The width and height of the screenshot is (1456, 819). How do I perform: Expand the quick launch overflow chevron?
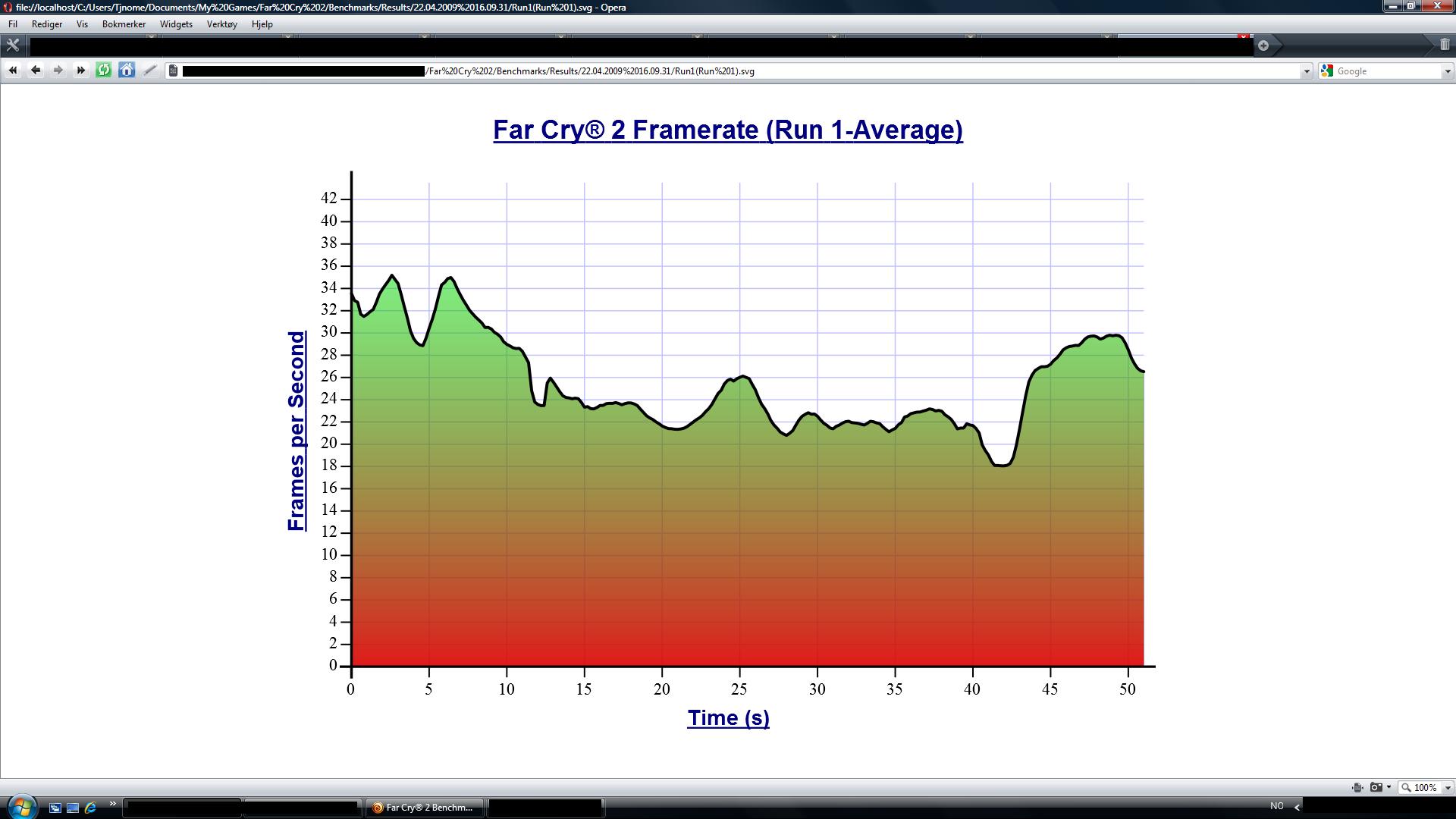[113, 803]
